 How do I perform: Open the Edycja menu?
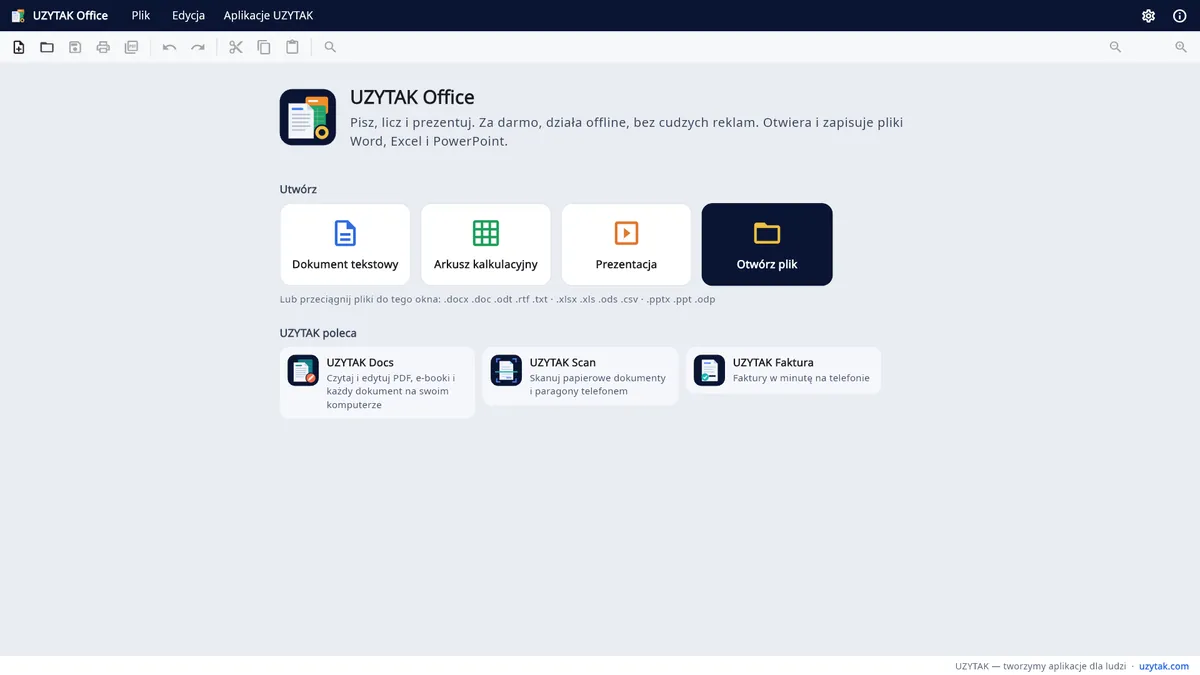pos(188,16)
